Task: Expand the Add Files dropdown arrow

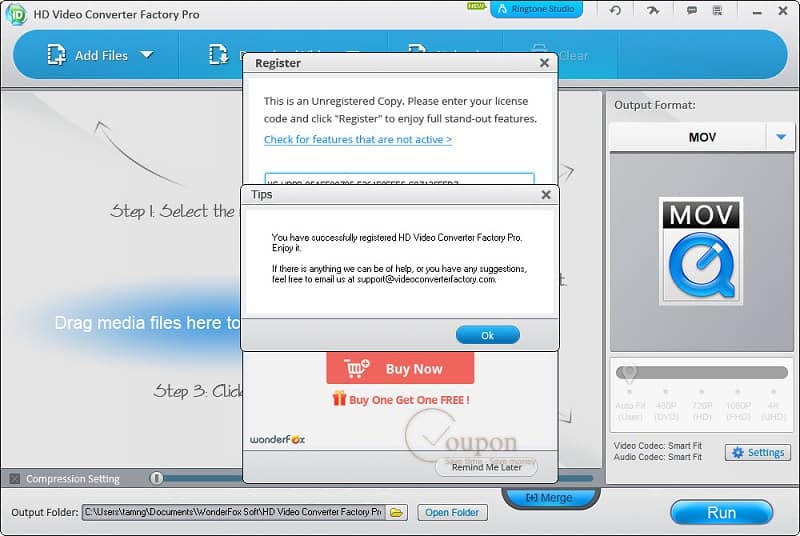Action: tap(147, 55)
